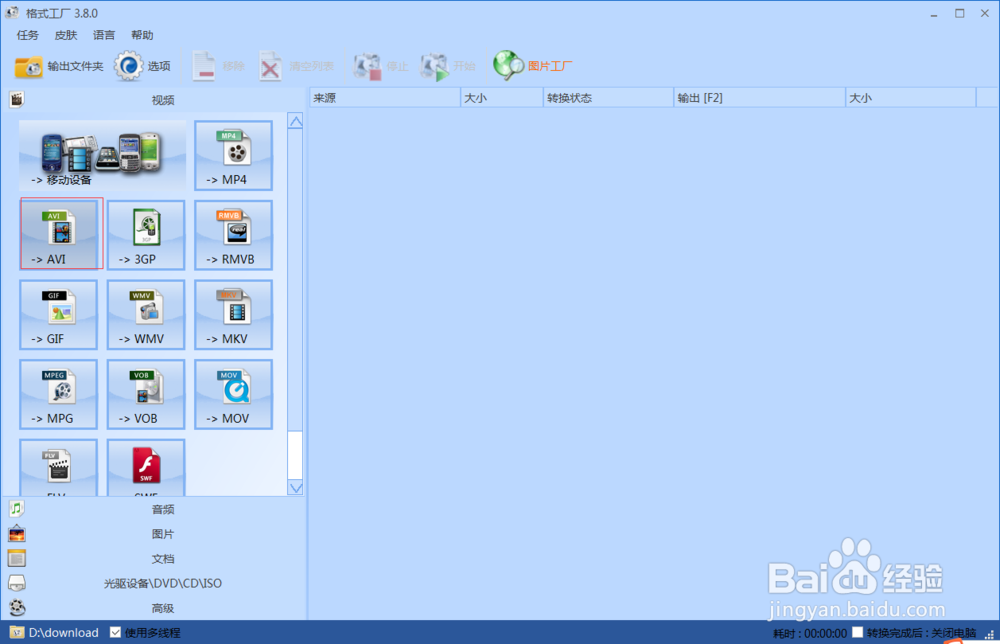
Task: Maximize the 格式工厂 window
Action: point(959,13)
